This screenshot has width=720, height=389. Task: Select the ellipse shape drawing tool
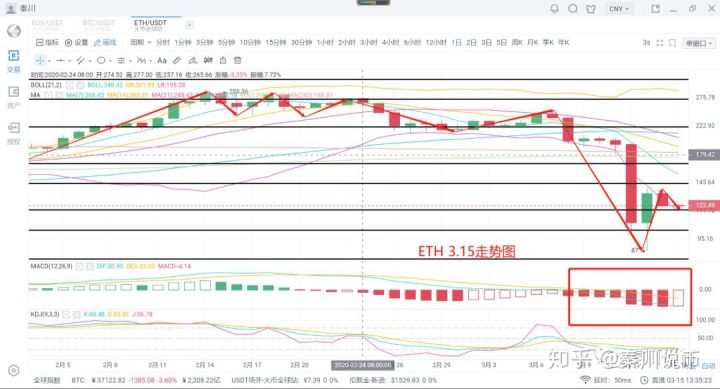[x=101, y=60]
